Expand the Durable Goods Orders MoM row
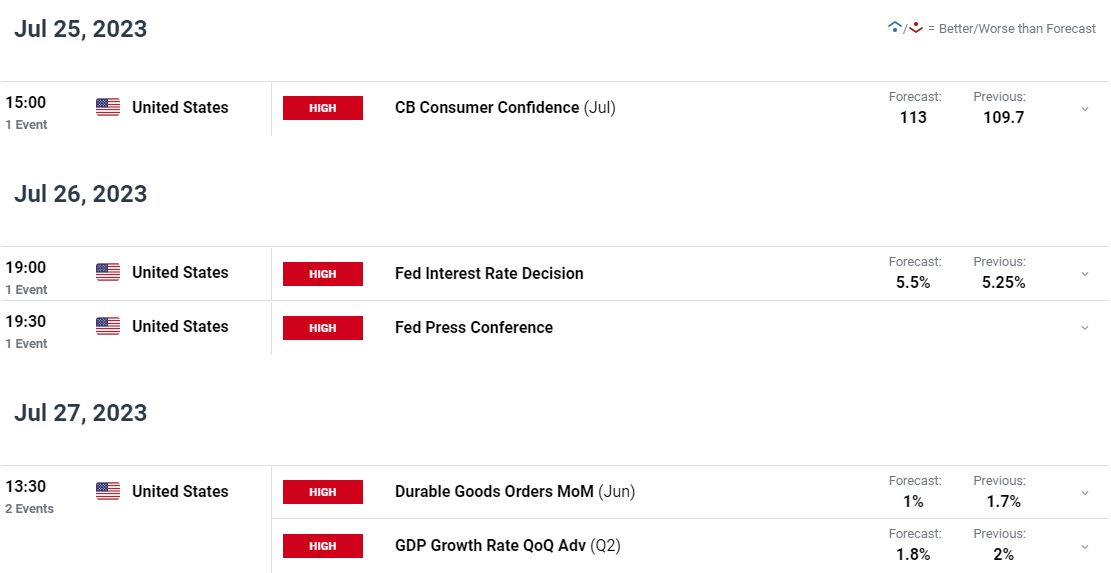 click(1085, 493)
